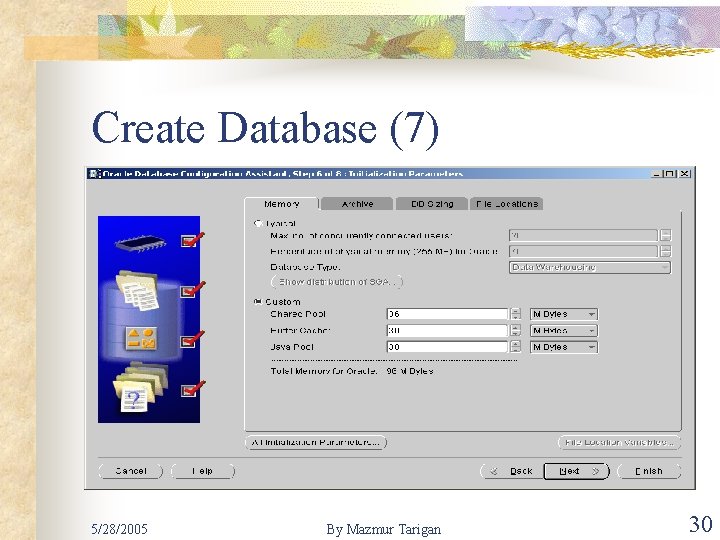Click the database cylinder documents icon
The width and height of the screenshot is (720, 540).
(x=138, y=289)
